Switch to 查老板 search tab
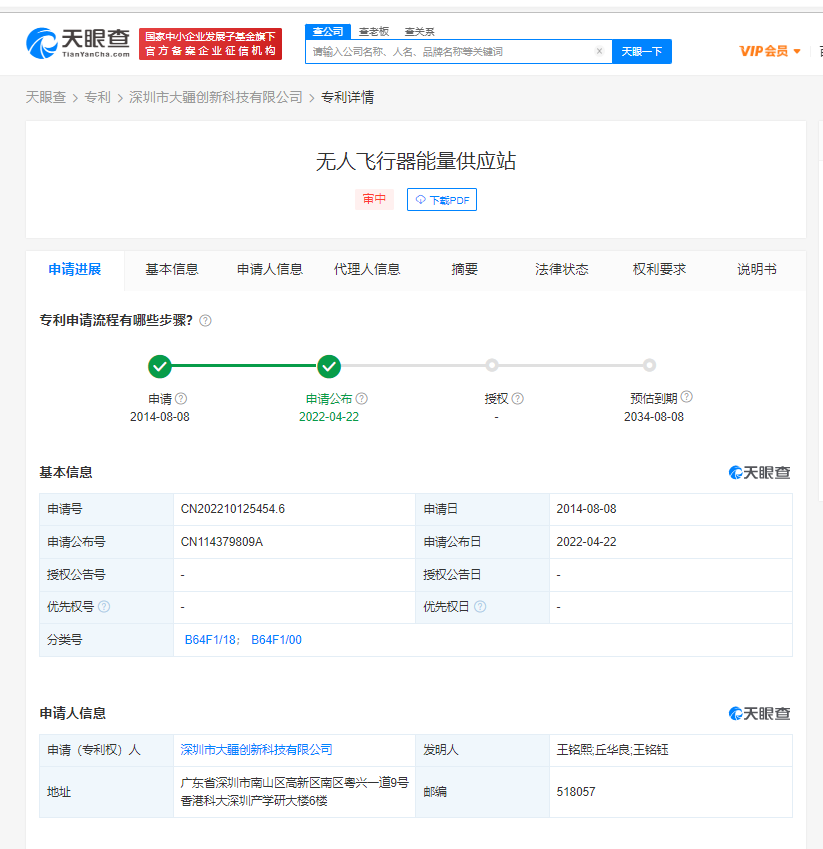Viewport: 823px width, 849px height. (375, 32)
